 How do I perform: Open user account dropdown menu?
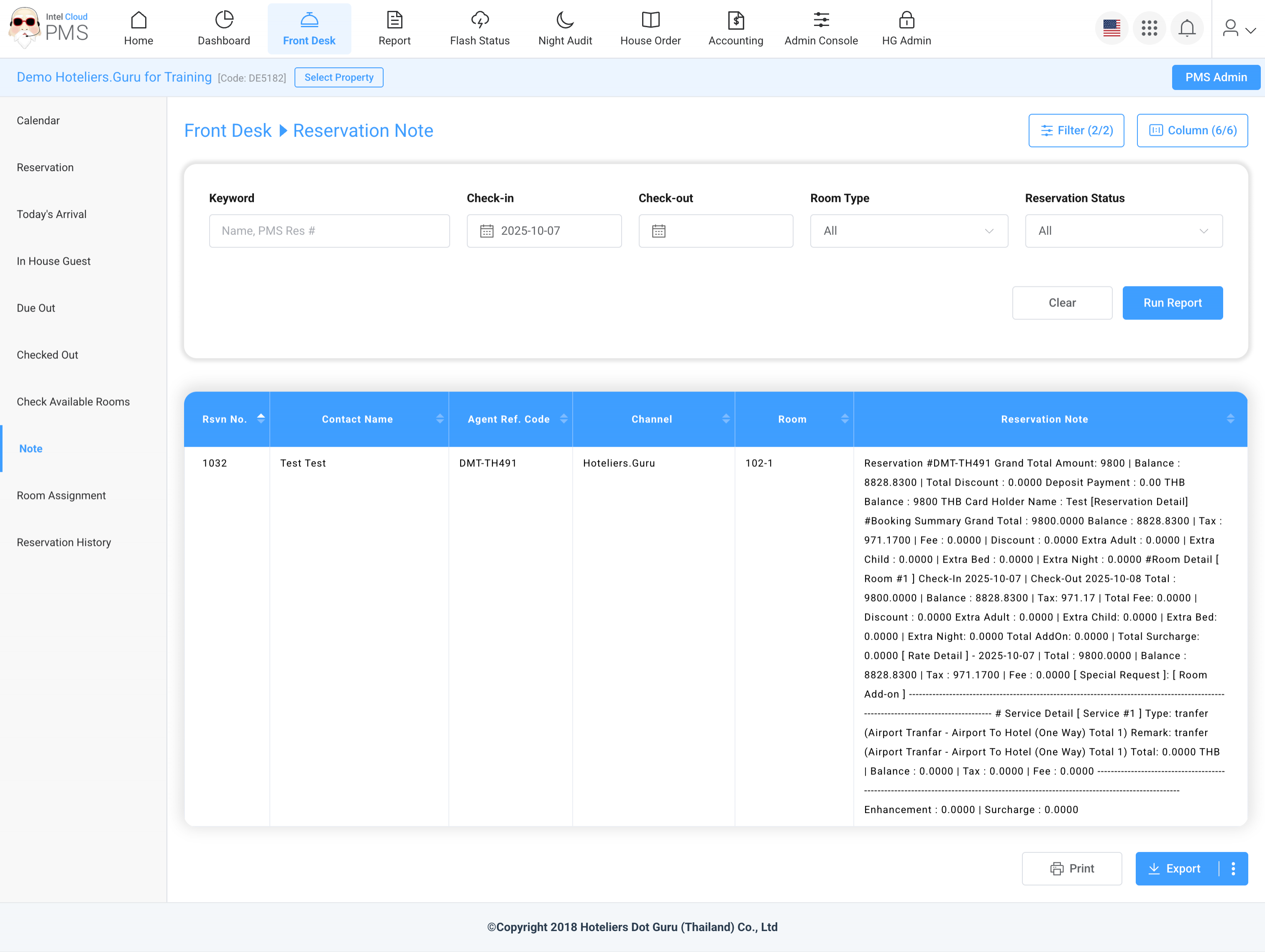pos(1238,28)
